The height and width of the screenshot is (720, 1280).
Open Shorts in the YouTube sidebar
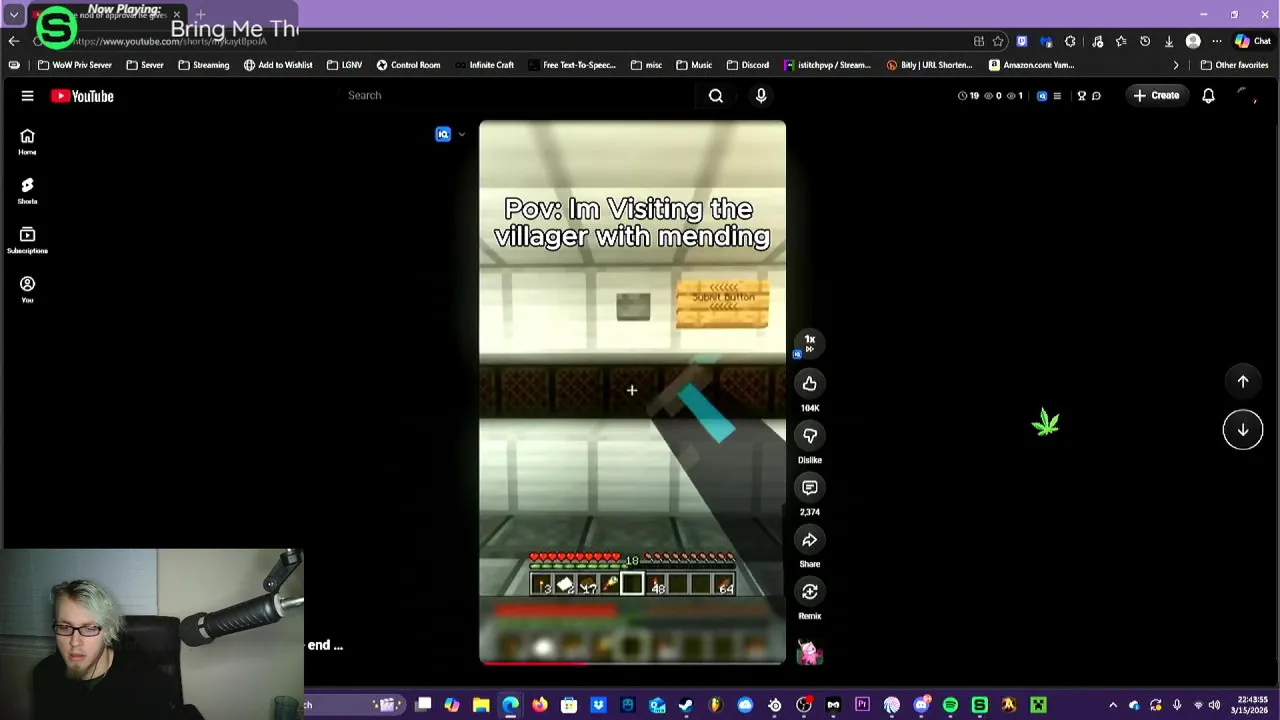(27, 191)
